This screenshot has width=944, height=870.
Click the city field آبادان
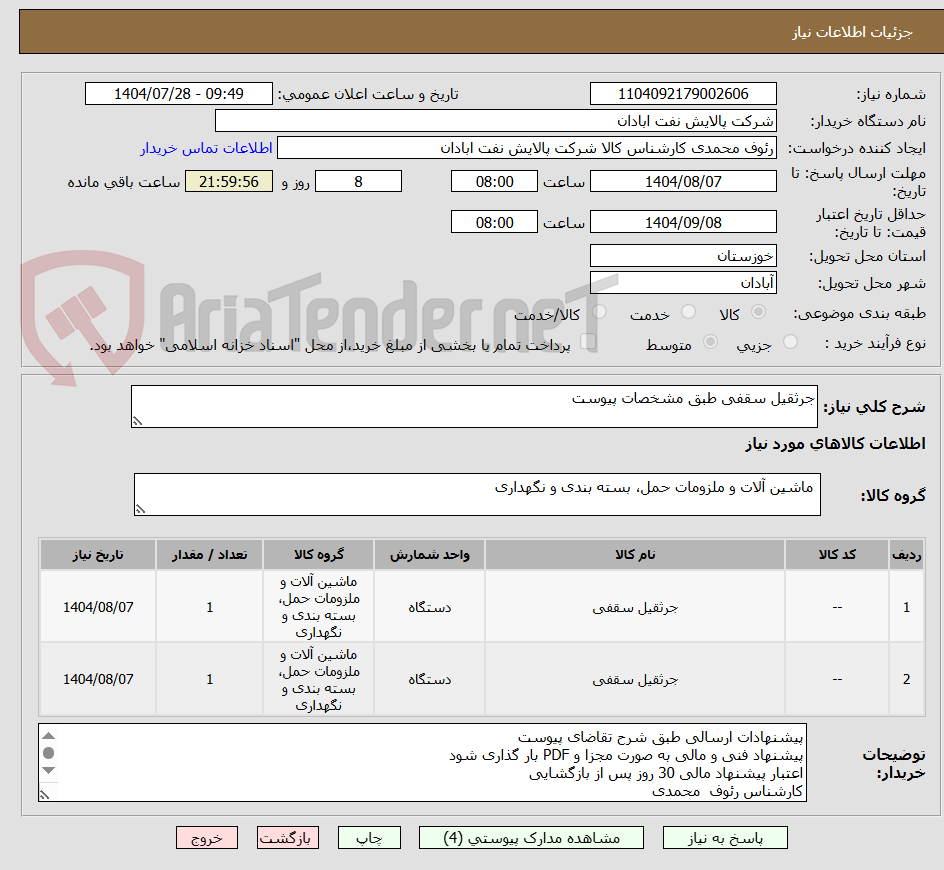point(683,283)
